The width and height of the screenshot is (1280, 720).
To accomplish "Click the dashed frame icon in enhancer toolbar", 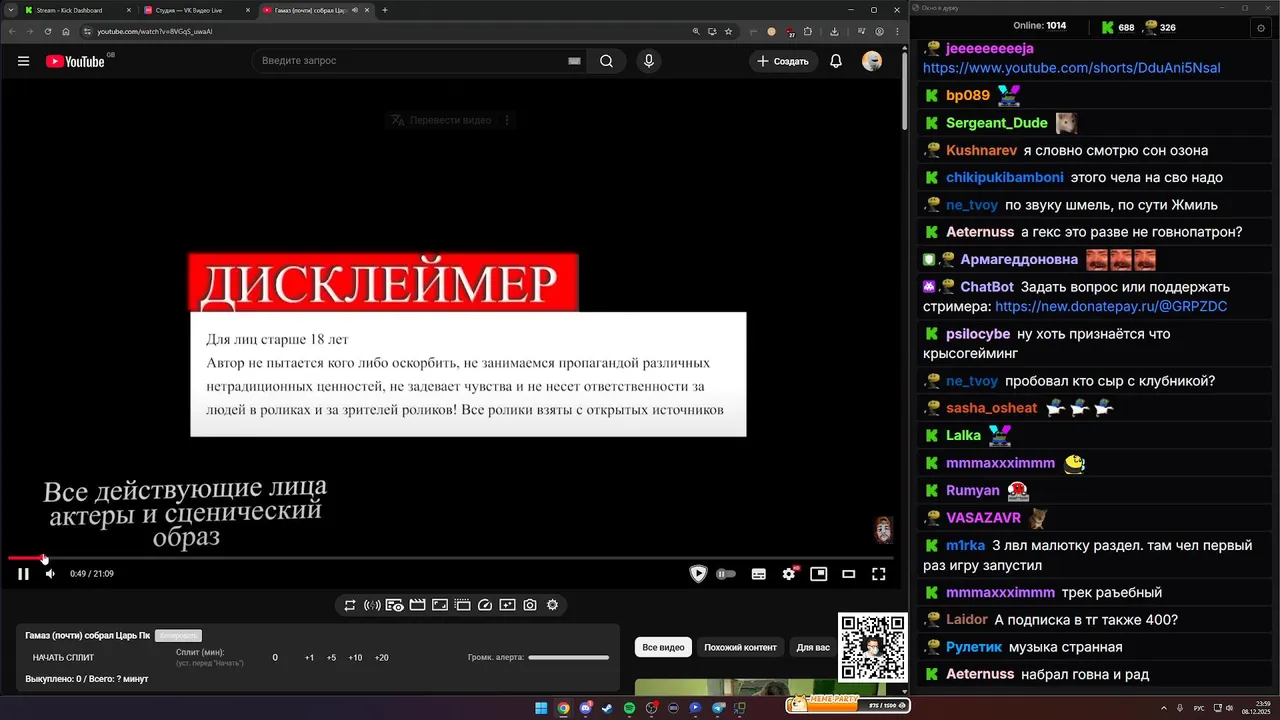I will (x=462, y=605).
